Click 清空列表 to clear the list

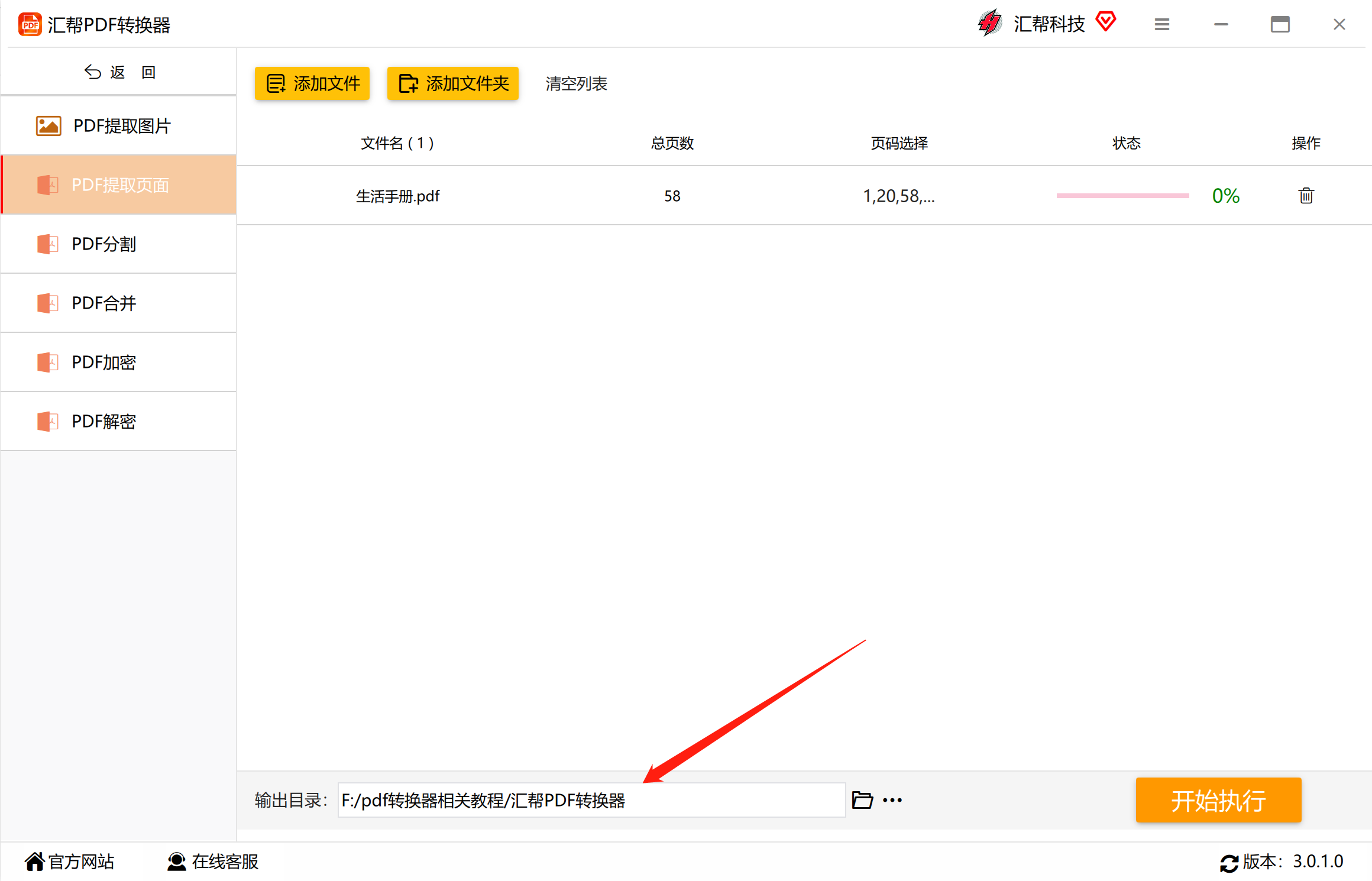click(x=577, y=83)
